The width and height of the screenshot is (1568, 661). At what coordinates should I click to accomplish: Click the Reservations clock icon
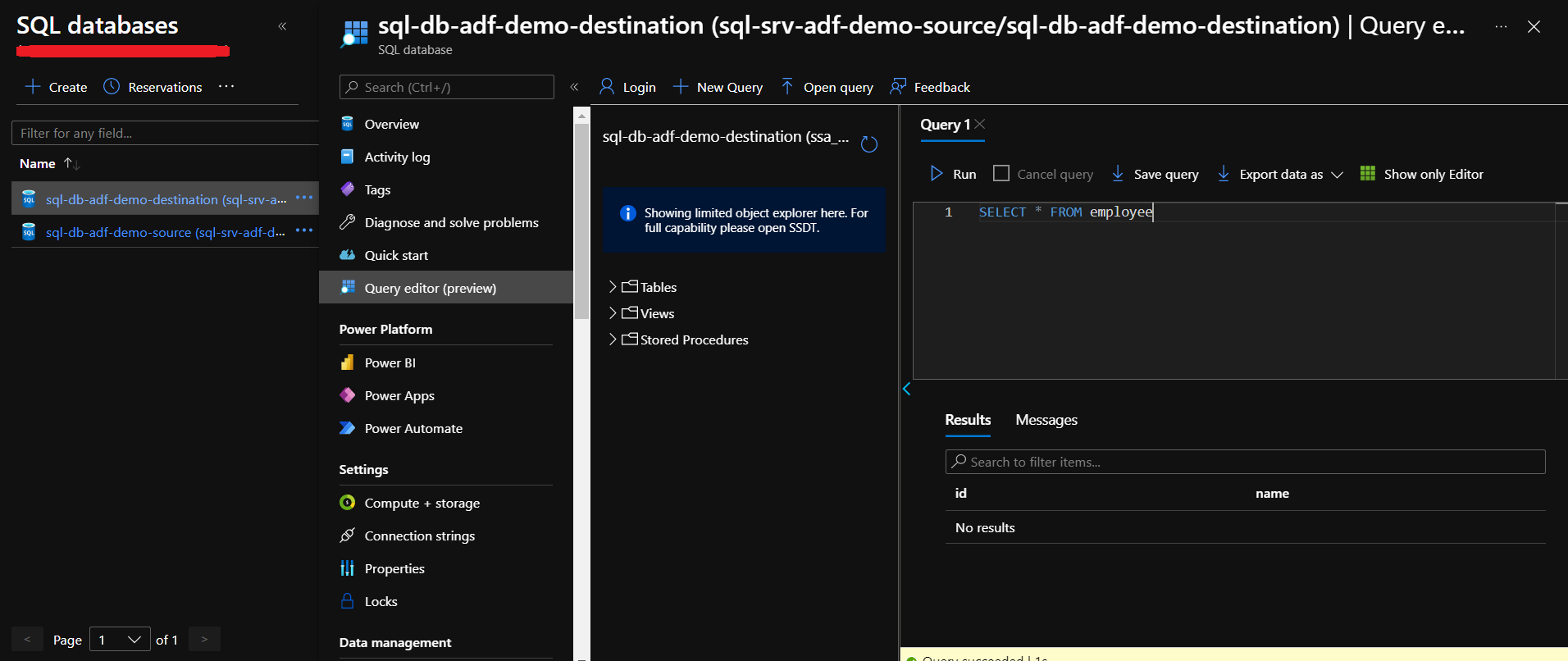point(112,87)
